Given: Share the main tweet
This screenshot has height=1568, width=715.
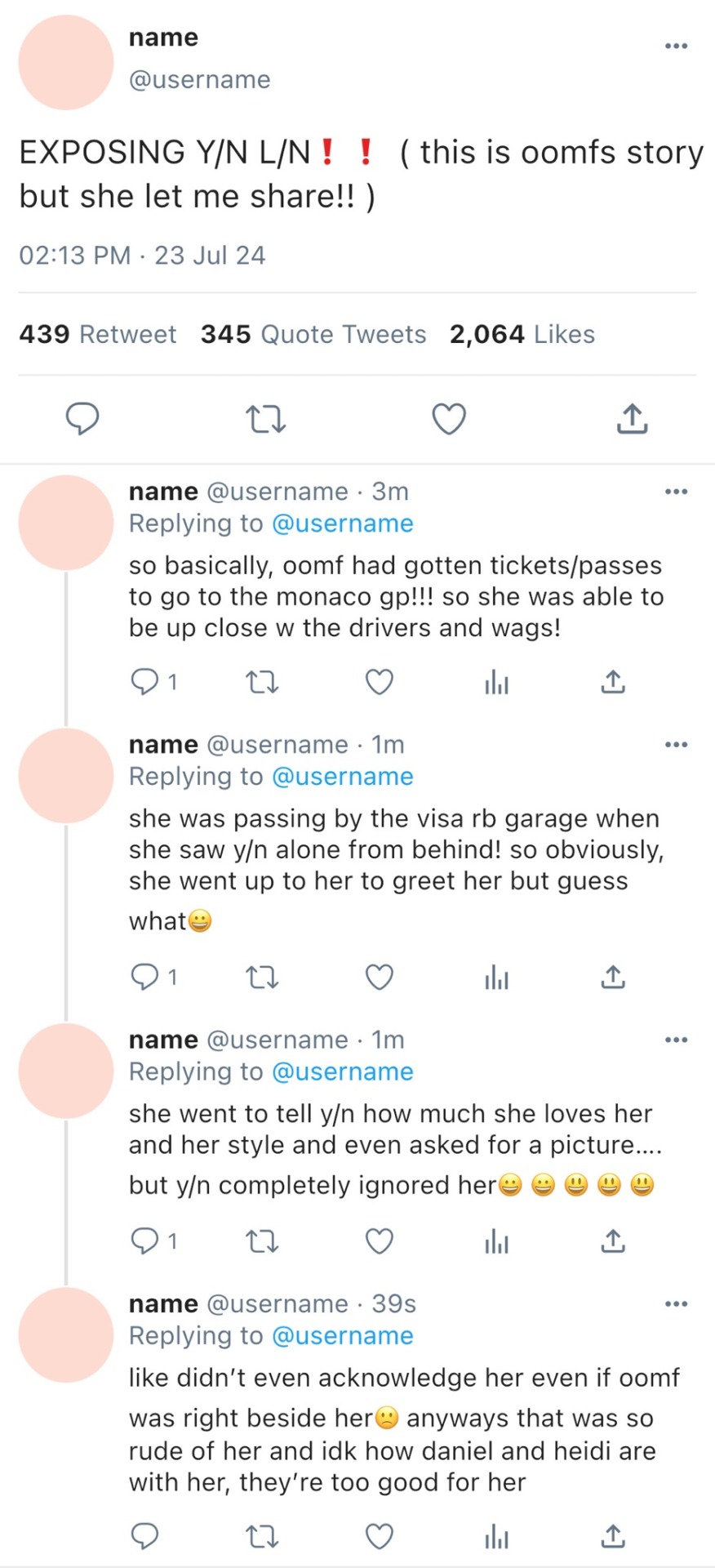Looking at the screenshot, I should tap(632, 418).
